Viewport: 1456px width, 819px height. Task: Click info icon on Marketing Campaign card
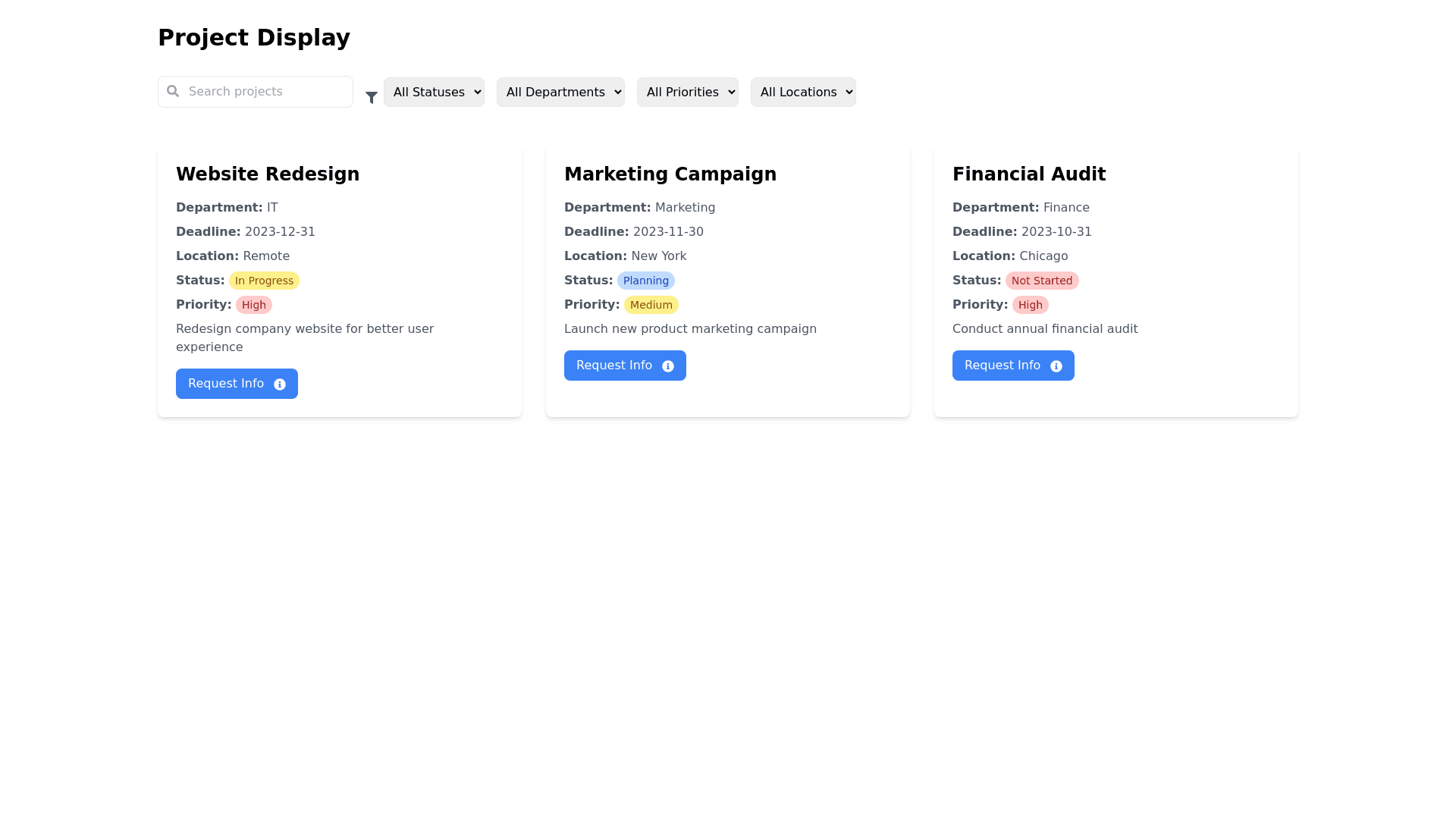[x=668, y=366]
